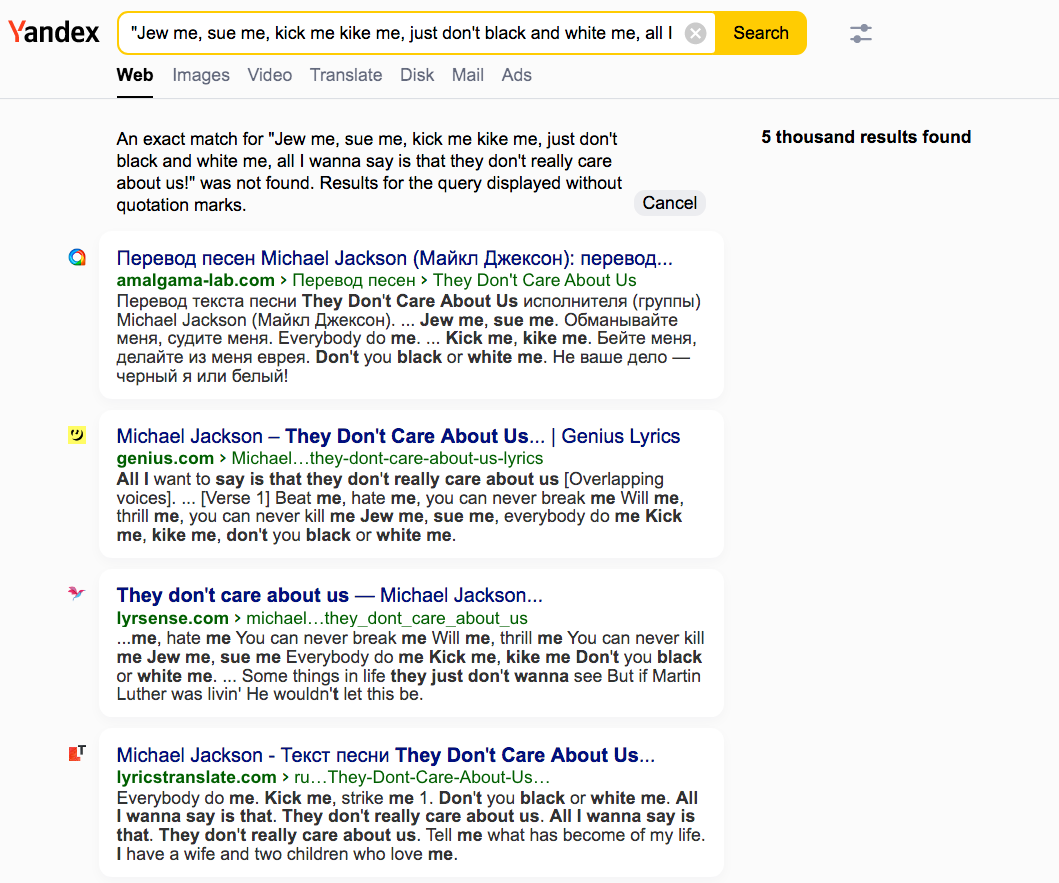This screenshot has width=1059, height=883.
Task: Clear the search query with X icon
Action: (695, 33)
